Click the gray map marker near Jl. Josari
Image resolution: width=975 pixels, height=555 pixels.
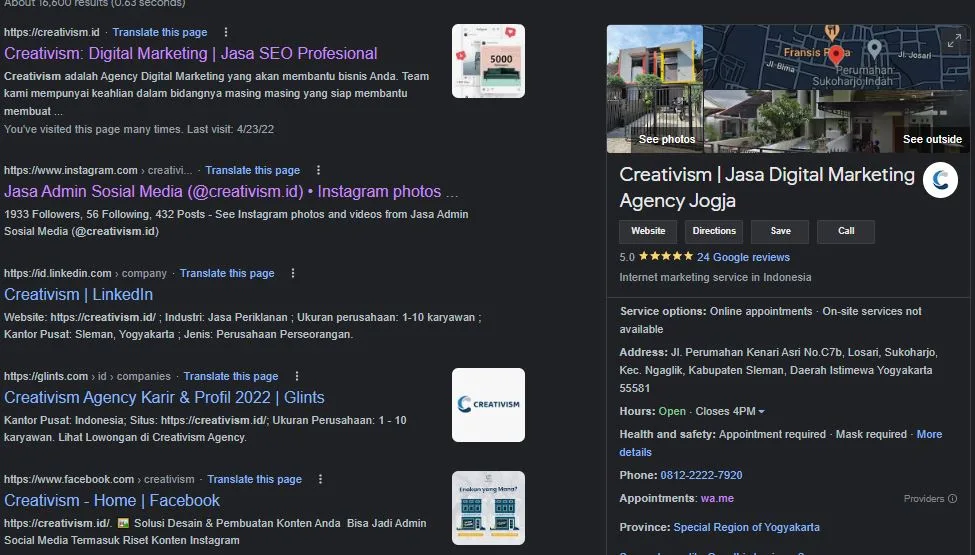tap(874, 48)
